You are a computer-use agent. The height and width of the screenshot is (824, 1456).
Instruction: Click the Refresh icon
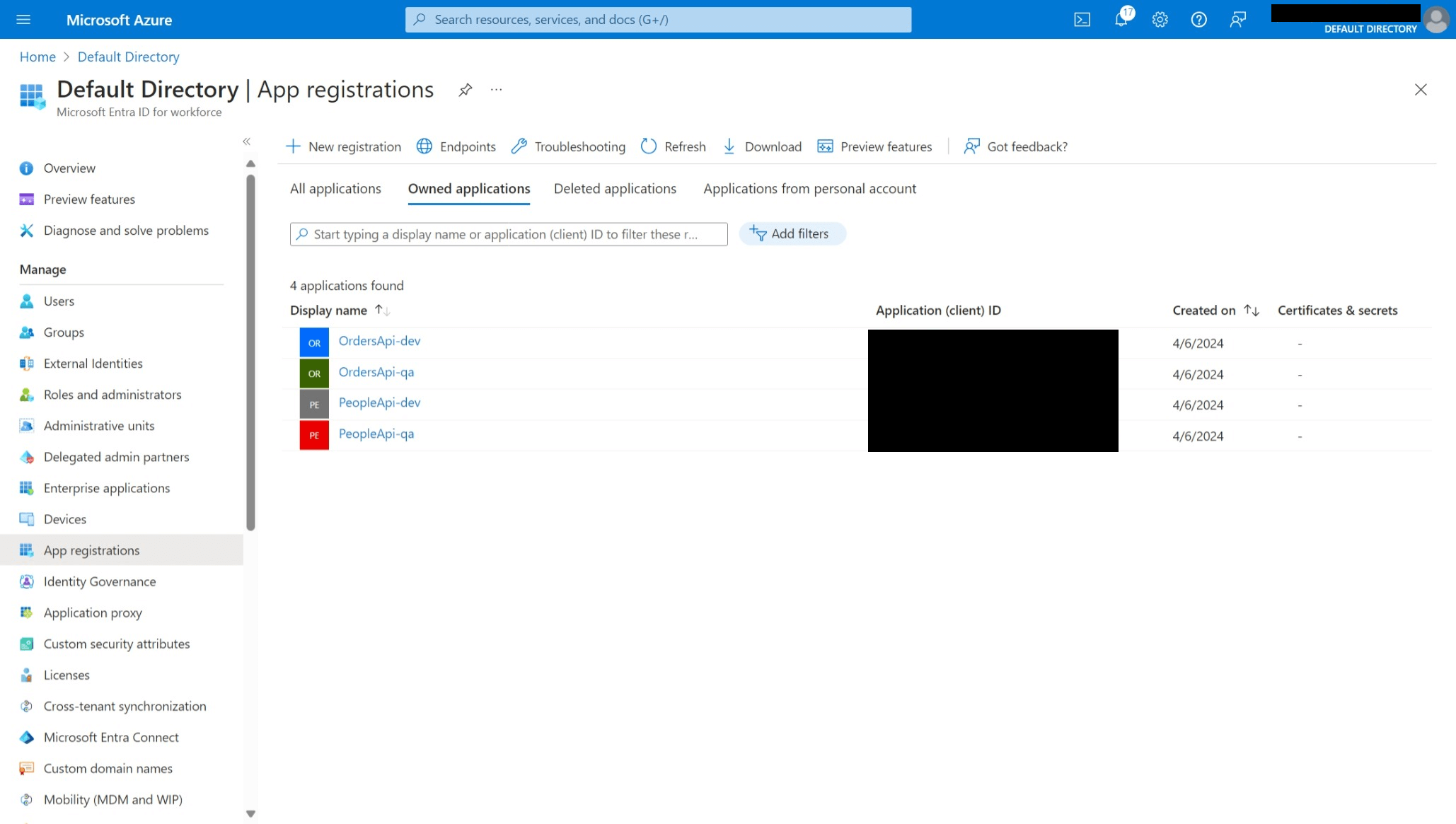[648, 146]
